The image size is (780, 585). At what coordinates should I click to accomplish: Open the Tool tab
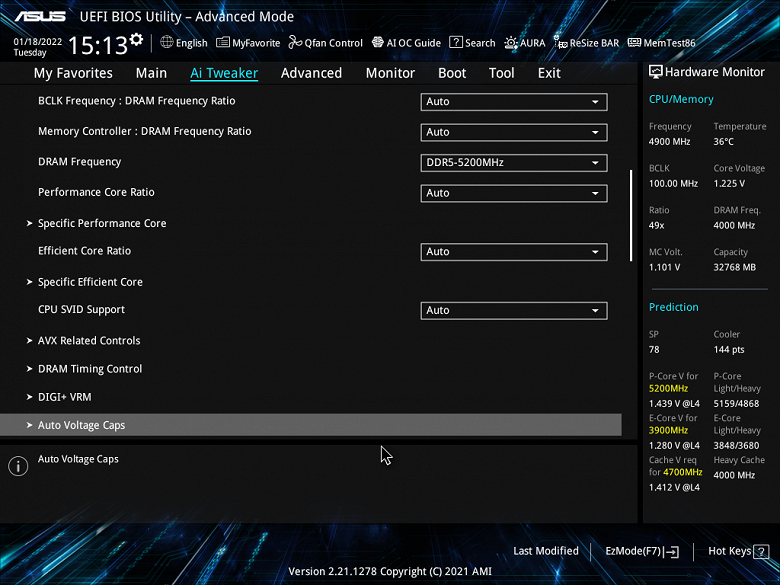point(501,73)
